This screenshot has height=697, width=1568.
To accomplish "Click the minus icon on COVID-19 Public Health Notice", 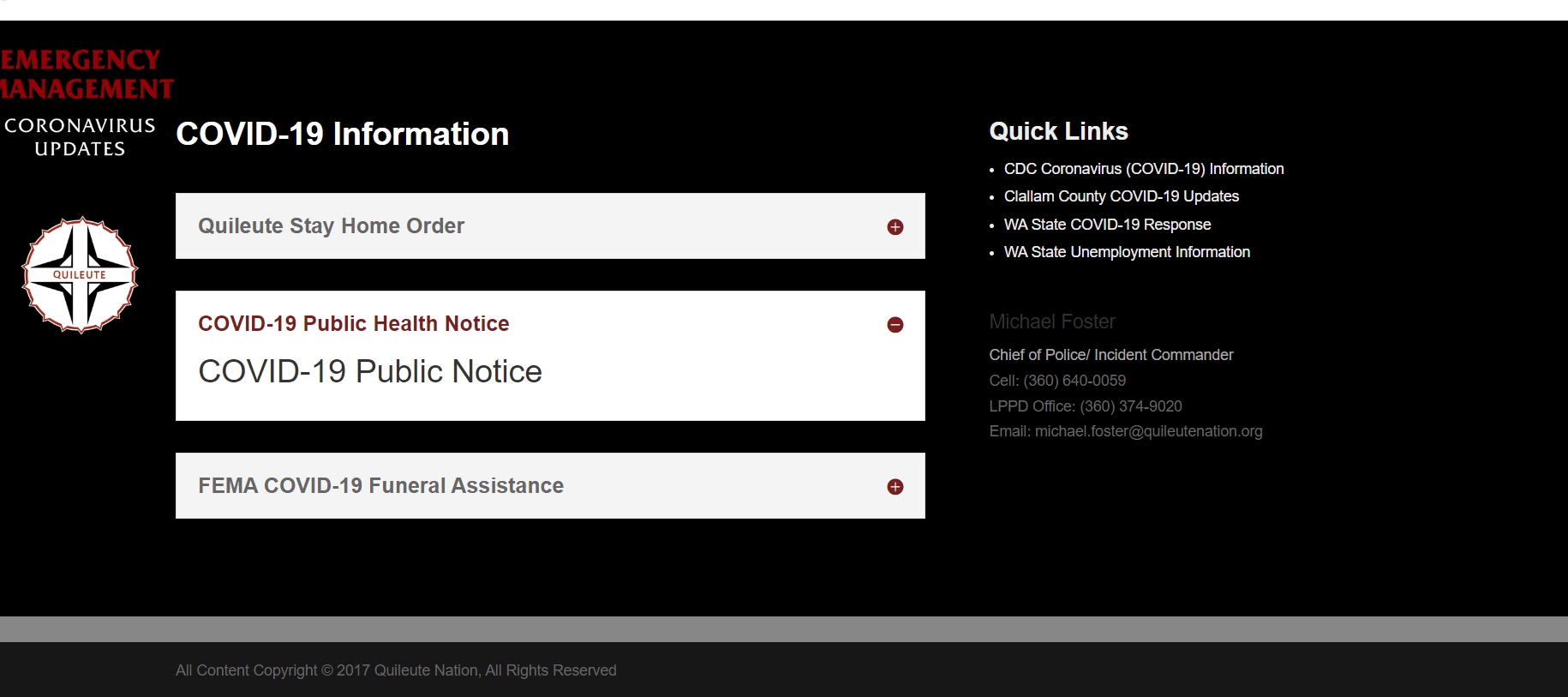I will tap(895, 325).
